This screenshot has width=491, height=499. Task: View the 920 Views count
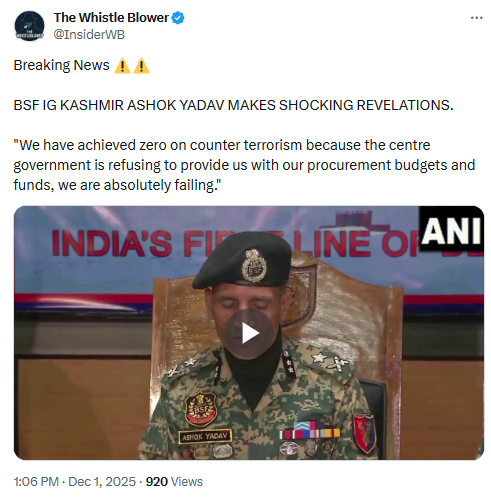(174, 482)
